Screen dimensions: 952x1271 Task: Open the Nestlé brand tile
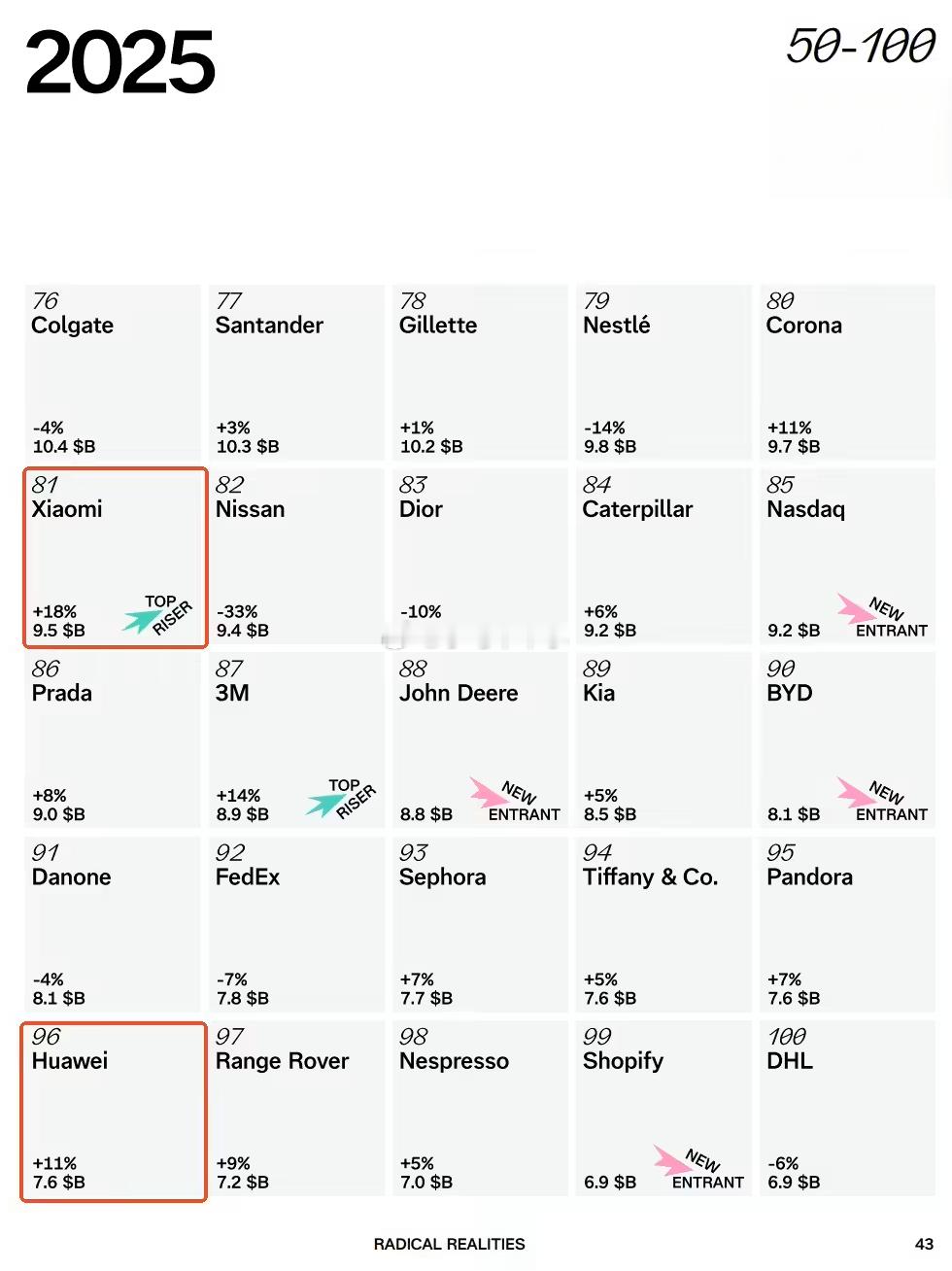663,372
